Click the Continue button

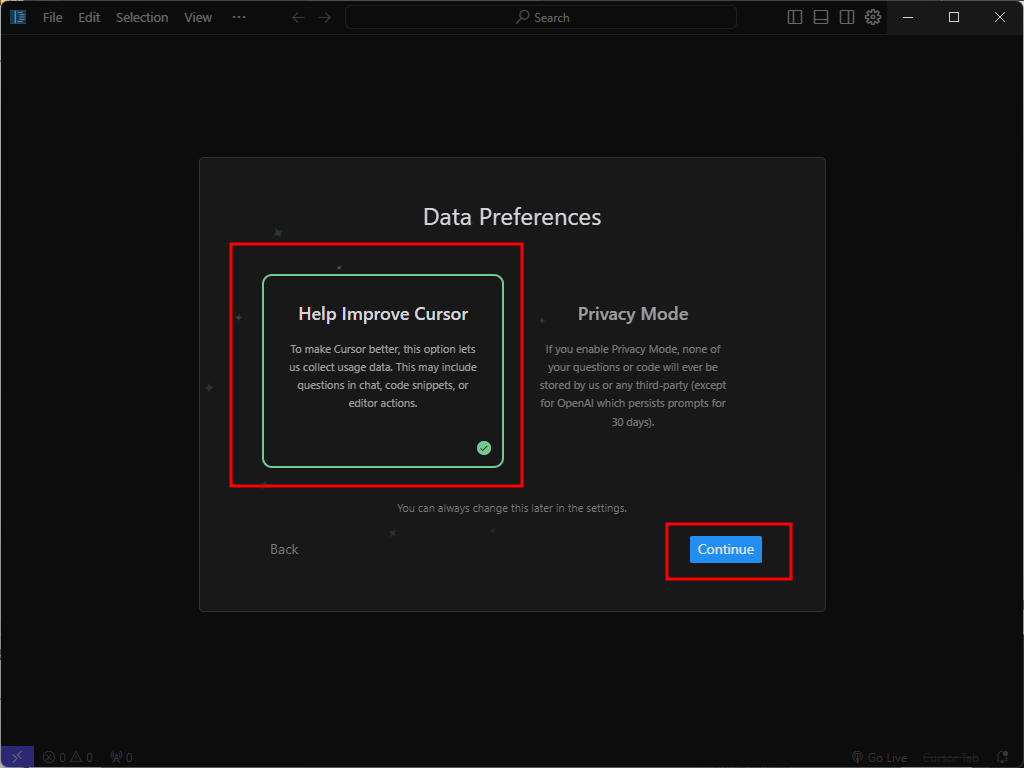click(x=726, y=549)
